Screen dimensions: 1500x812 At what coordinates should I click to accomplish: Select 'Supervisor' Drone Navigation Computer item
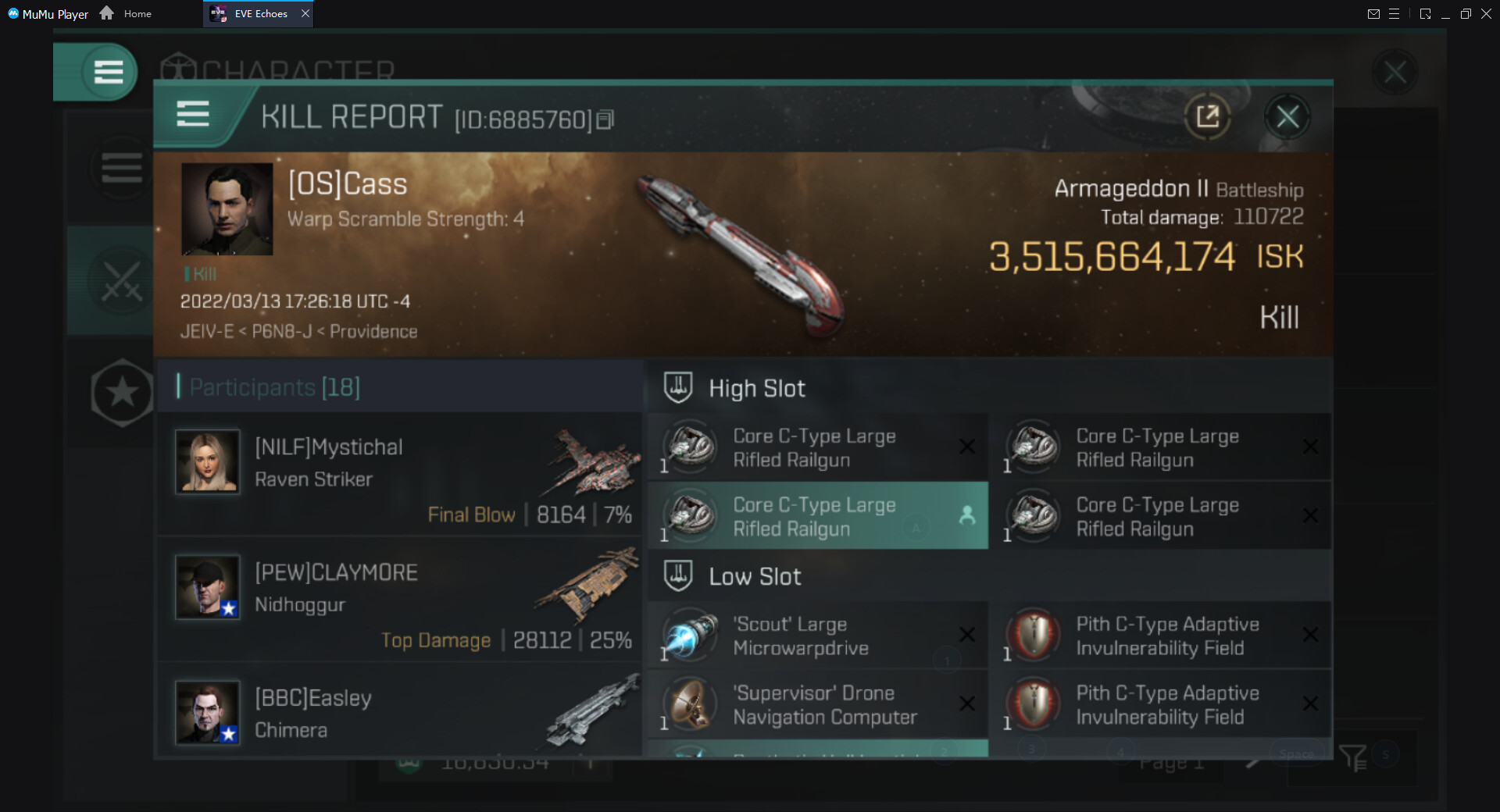[x=817, y=704]
